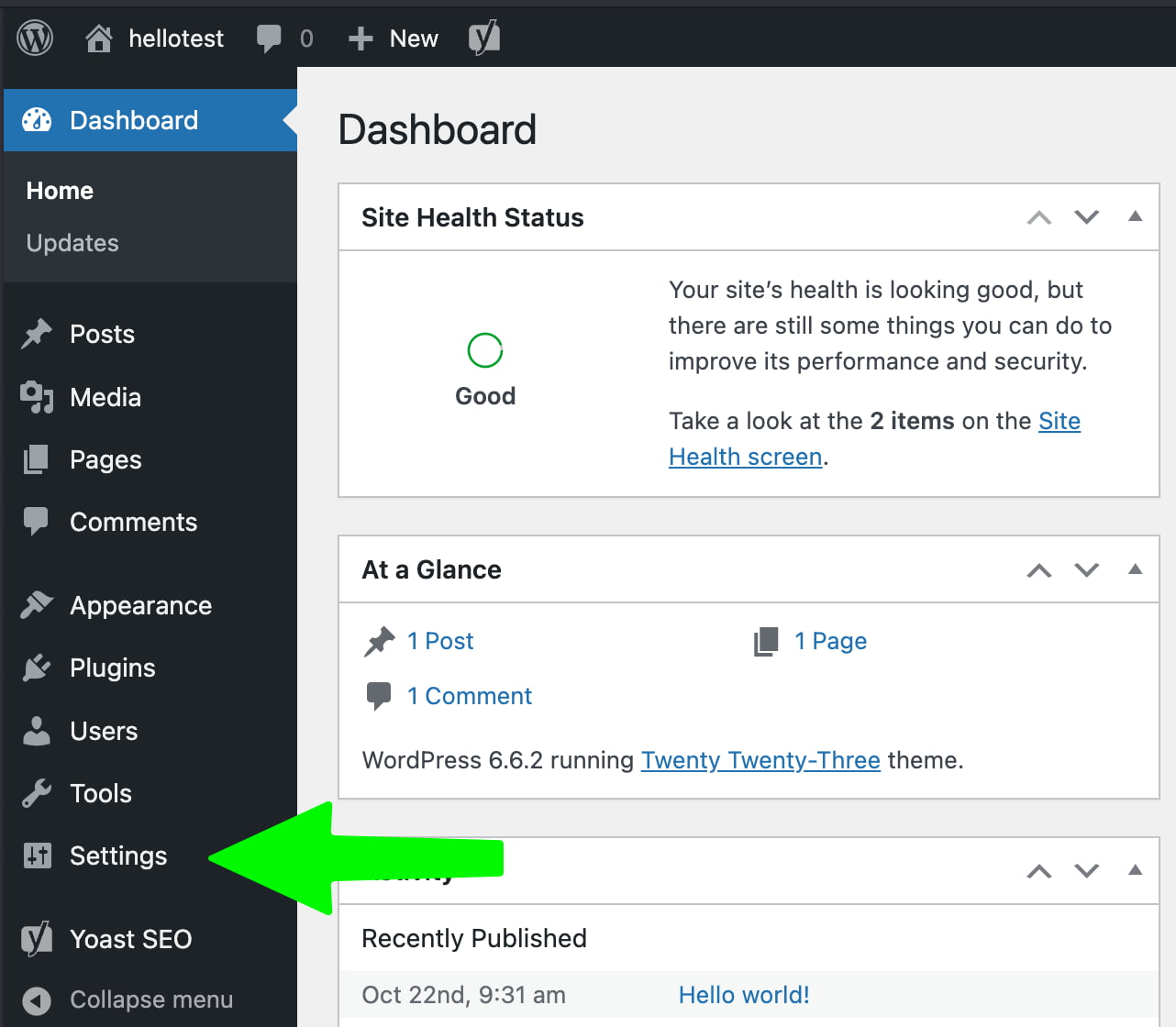Viewport: 1176px width, 1027px height.
Task: Click the Yoast SEO sidebar icon
Action: tap(37, 939)
